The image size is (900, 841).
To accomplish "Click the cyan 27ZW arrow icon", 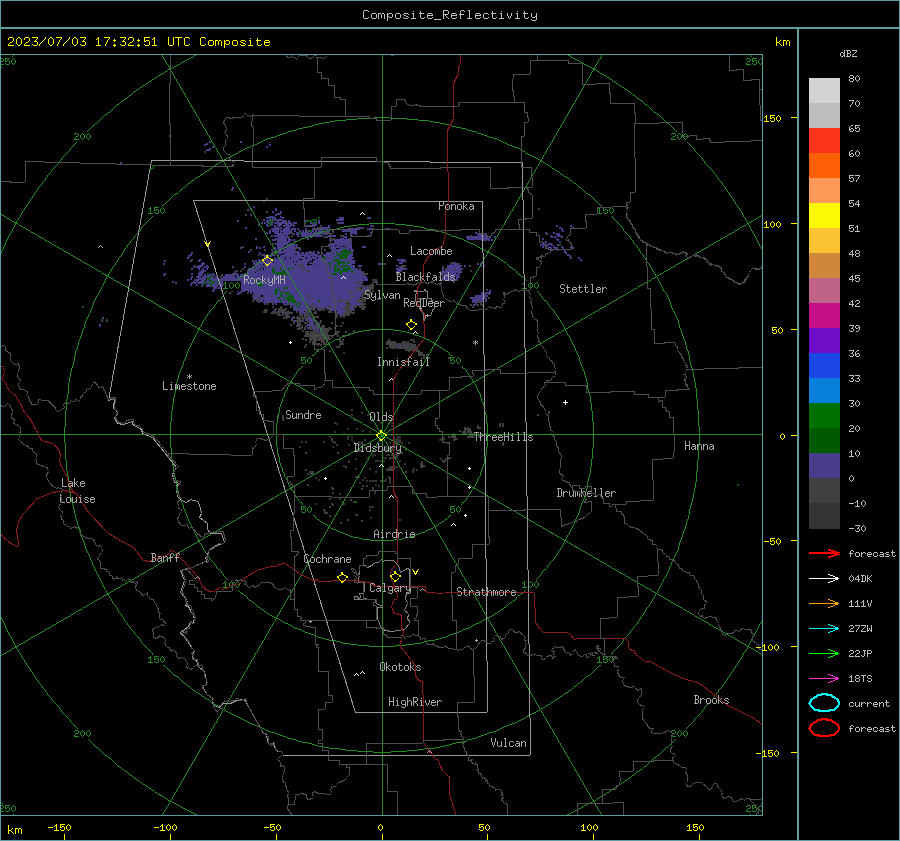I will (824, 629).
